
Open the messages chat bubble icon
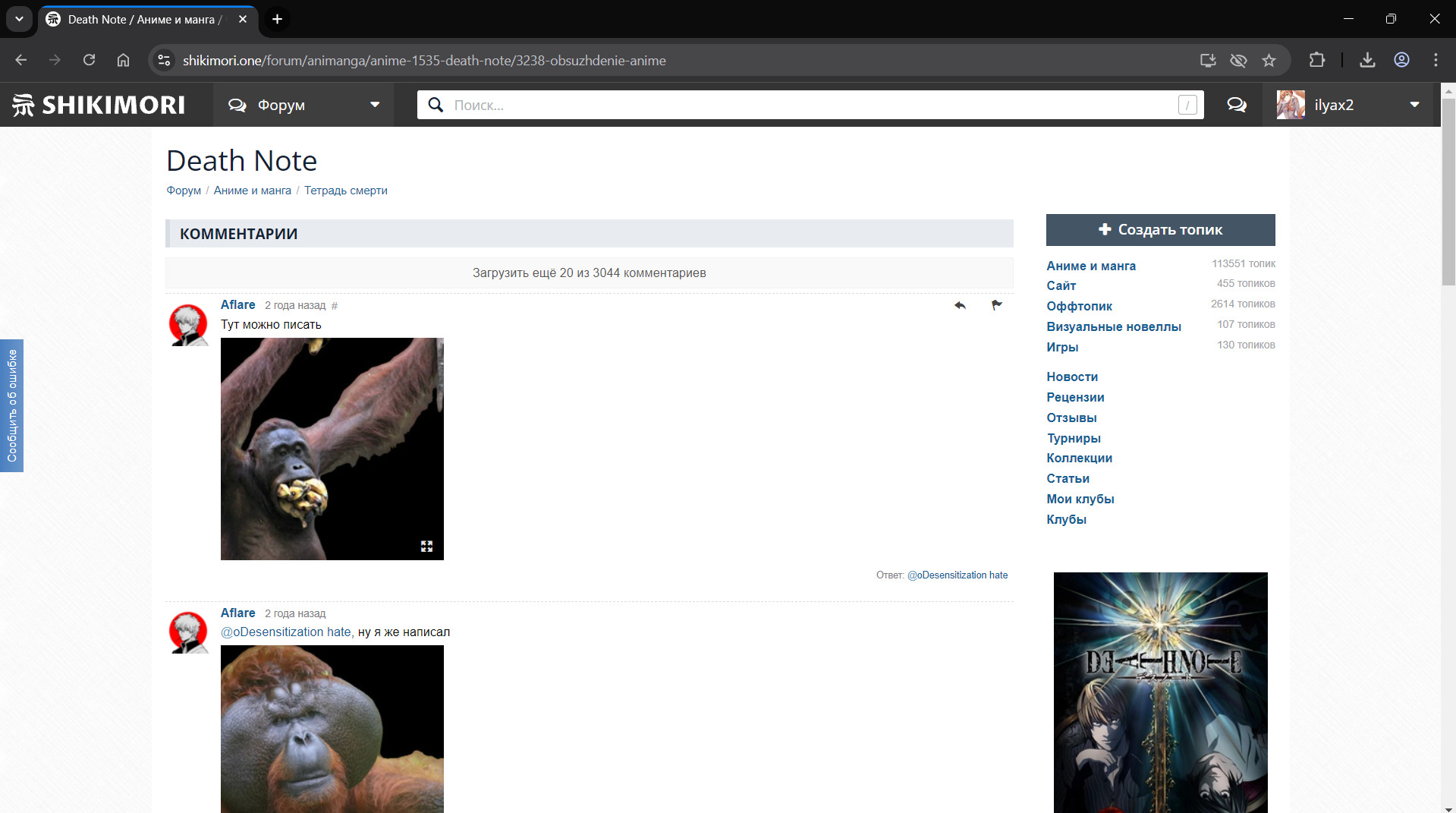coord(1236,105)
